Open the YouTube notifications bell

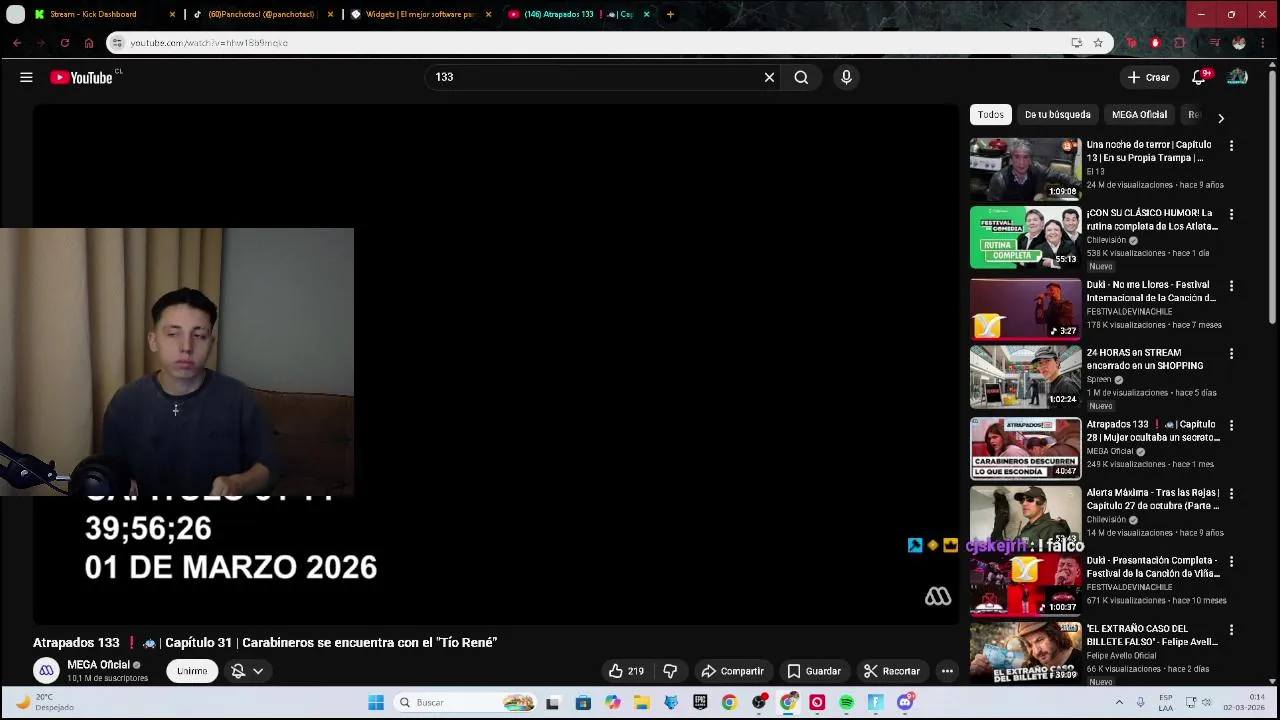click(1199, 77)
